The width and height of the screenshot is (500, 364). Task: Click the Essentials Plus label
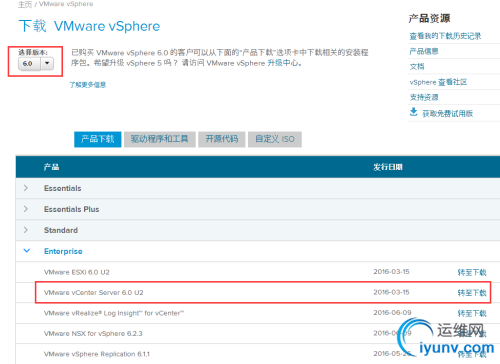click(x=72, y=209)
